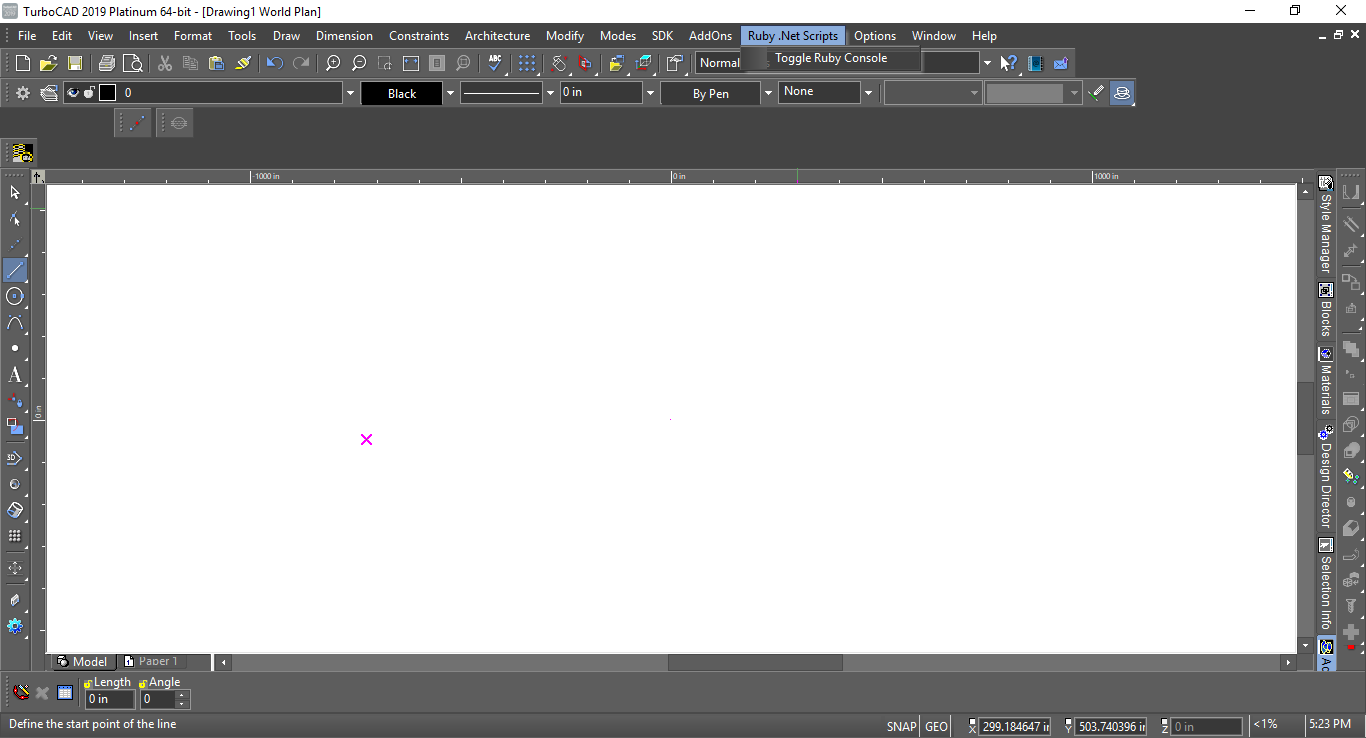Open the Constraints menu
The height and width of the screenshot is (738, 1366).
(x=419, y=36)
